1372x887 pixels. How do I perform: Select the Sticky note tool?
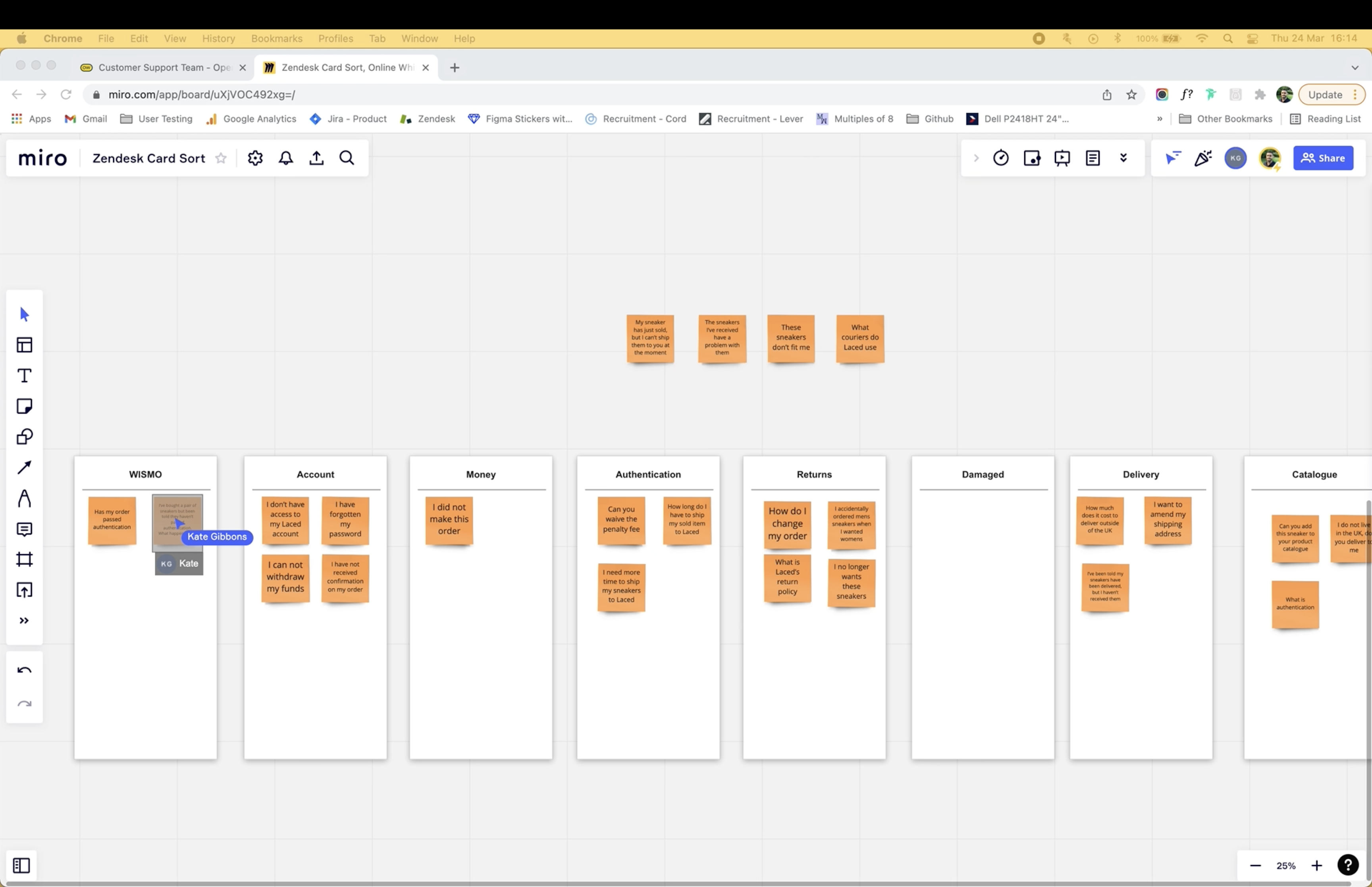[24, 406]
